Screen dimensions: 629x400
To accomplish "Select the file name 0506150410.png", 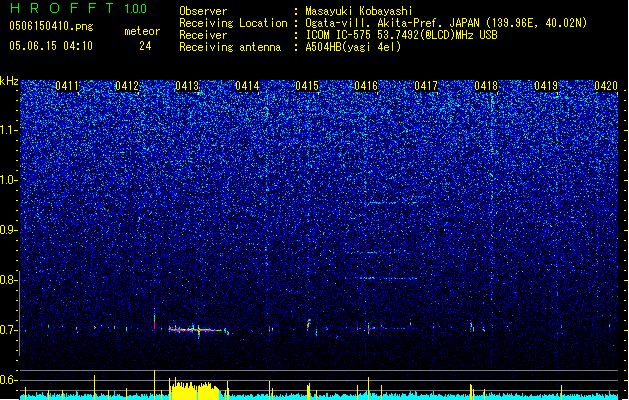I will click(x=51, y=26).
